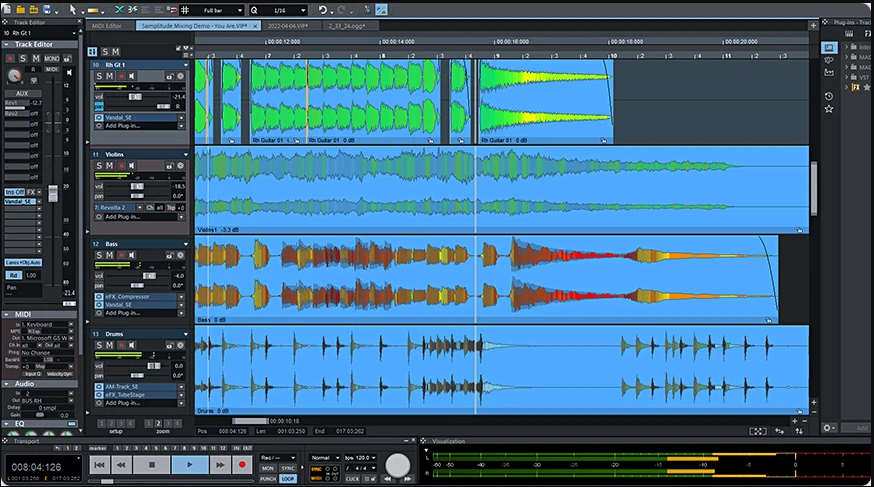Click the Stop button in transport

(x=152, y=465)
